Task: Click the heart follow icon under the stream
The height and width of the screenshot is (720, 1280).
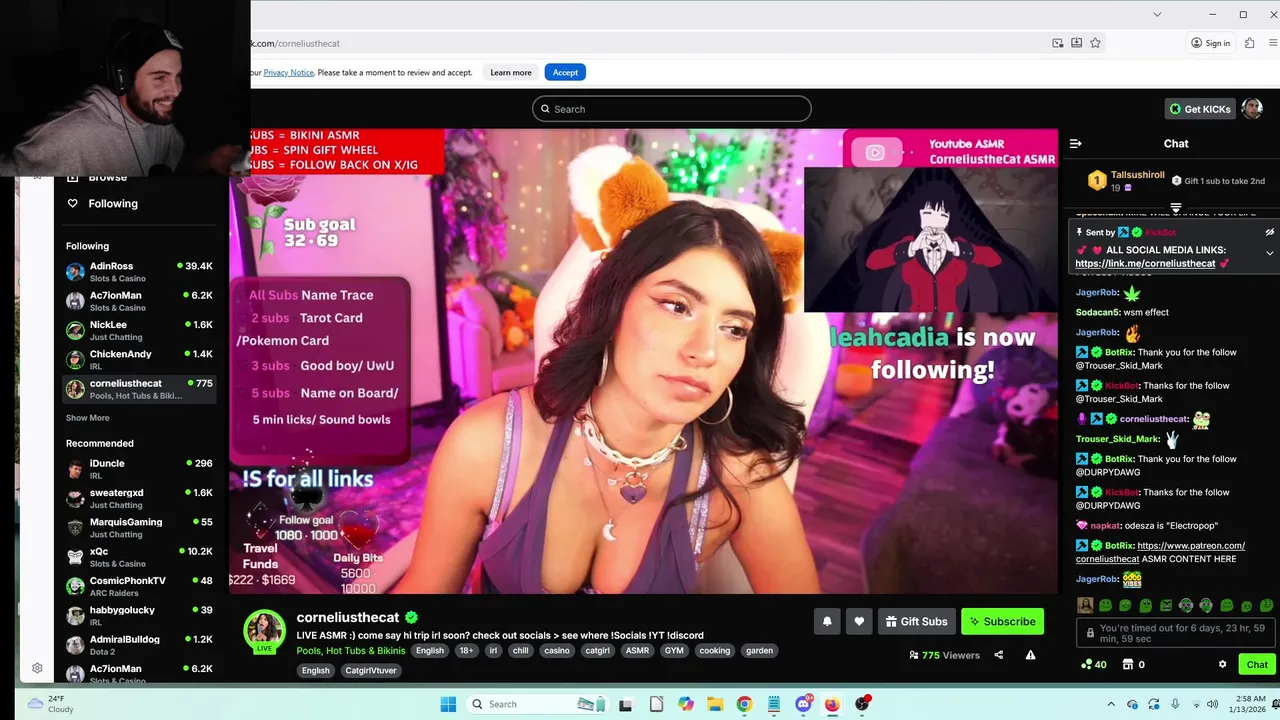Action: 859,621
